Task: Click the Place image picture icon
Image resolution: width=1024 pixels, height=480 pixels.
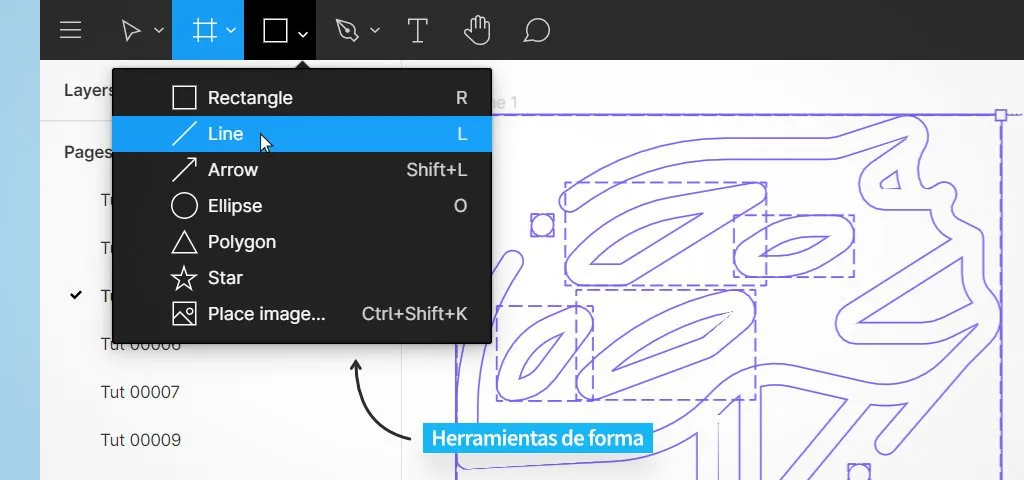Action: click(184, 313)
